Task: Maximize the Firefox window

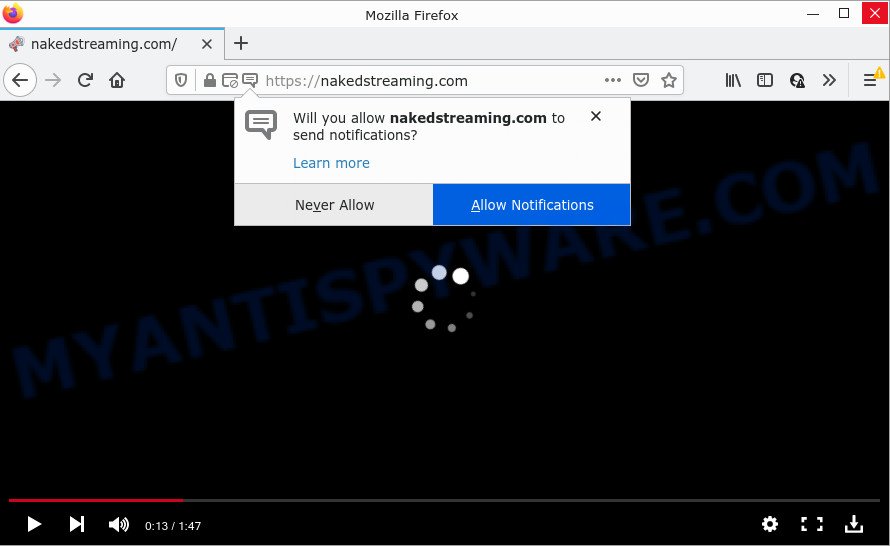Action: 844,13
